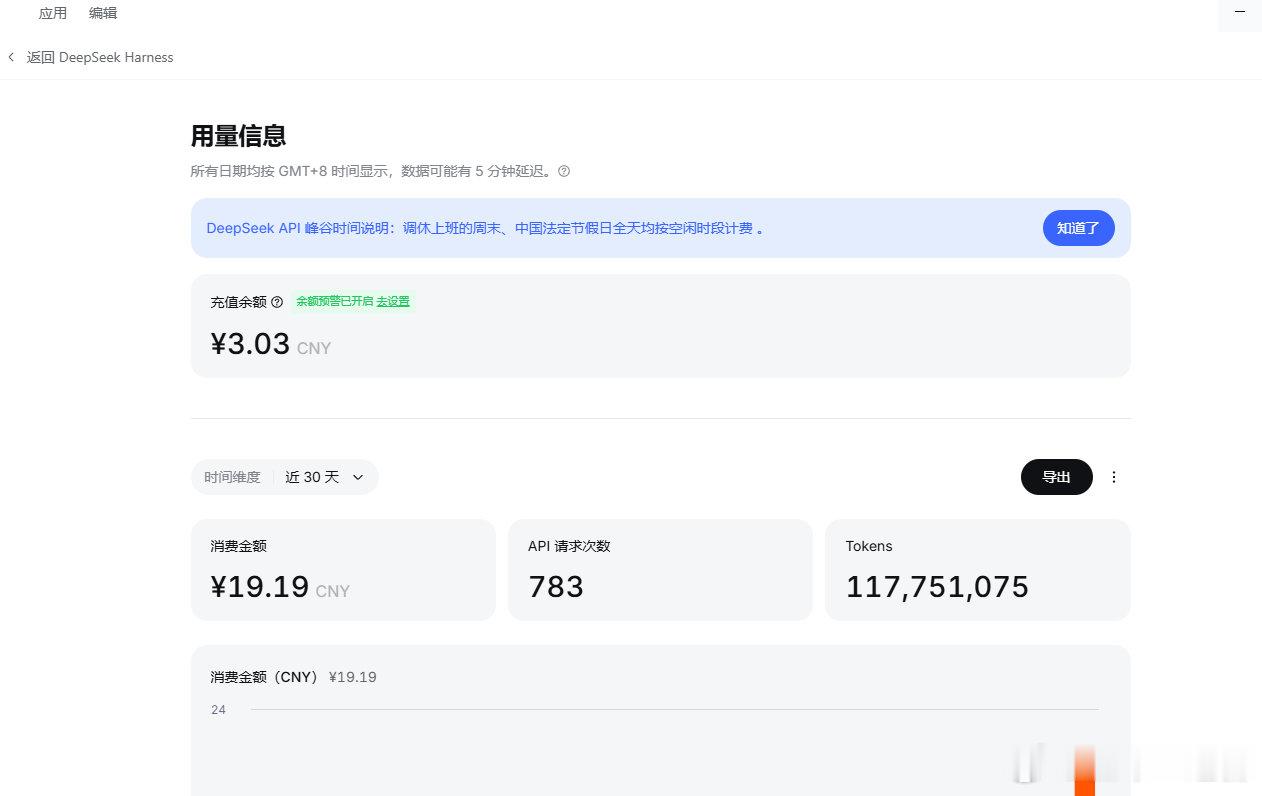Viewport: 1262px width, 796px height.
Task: Click the back chevron arrow icon
Action: tap(11, 57)
